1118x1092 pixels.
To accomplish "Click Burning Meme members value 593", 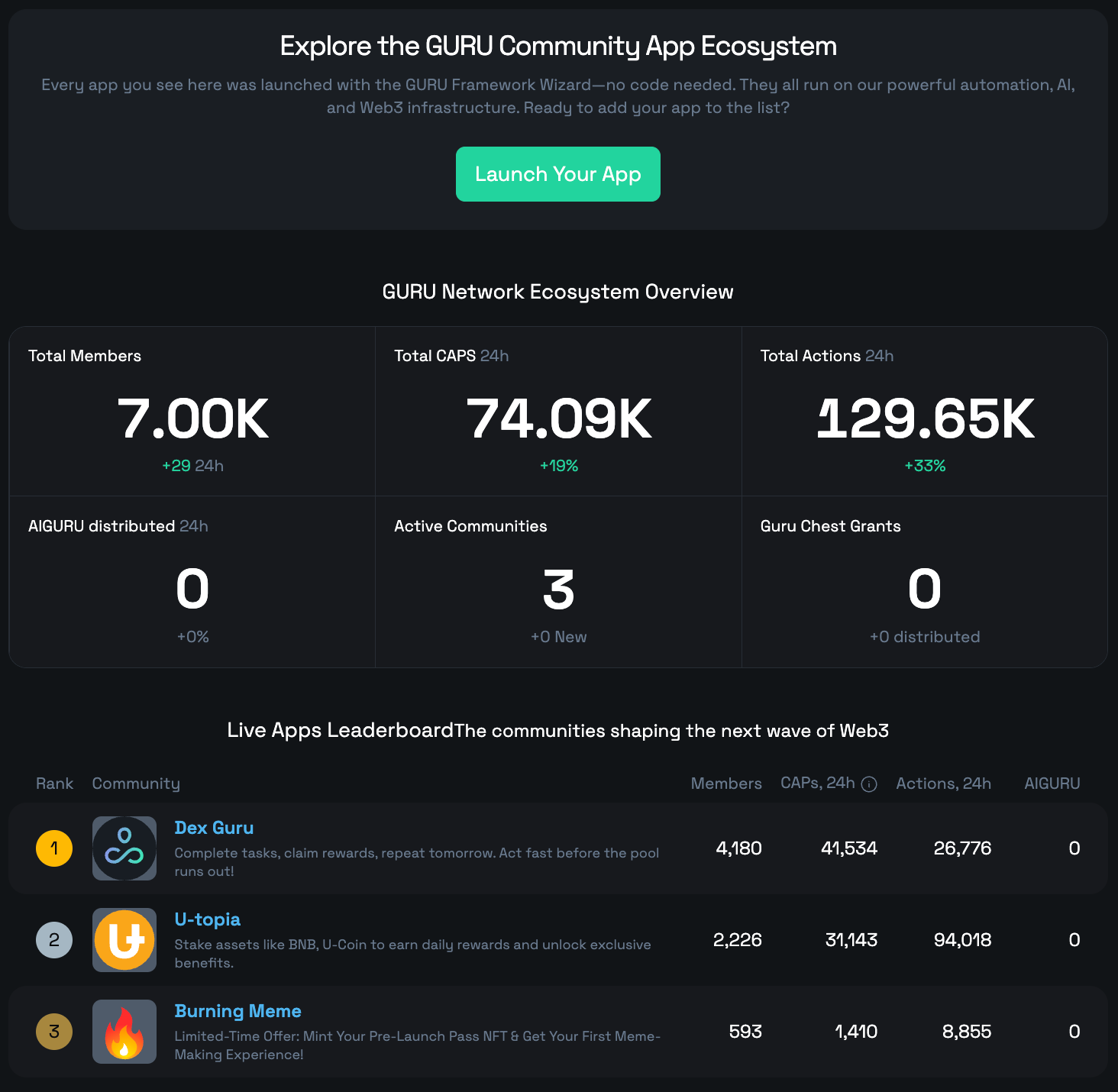I will pos(745,1032).
